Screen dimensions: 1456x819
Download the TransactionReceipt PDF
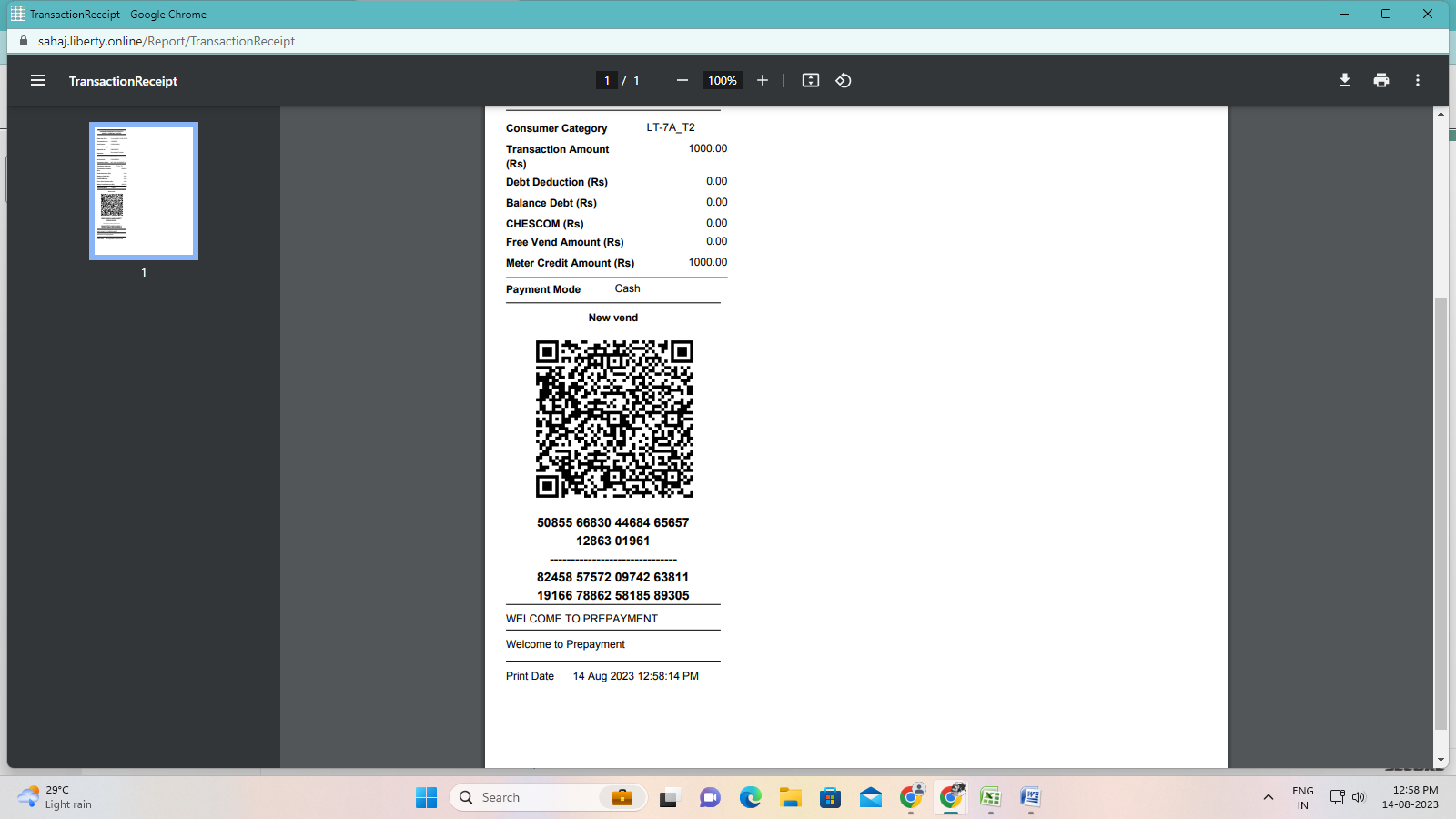[x=1345, y=80]
